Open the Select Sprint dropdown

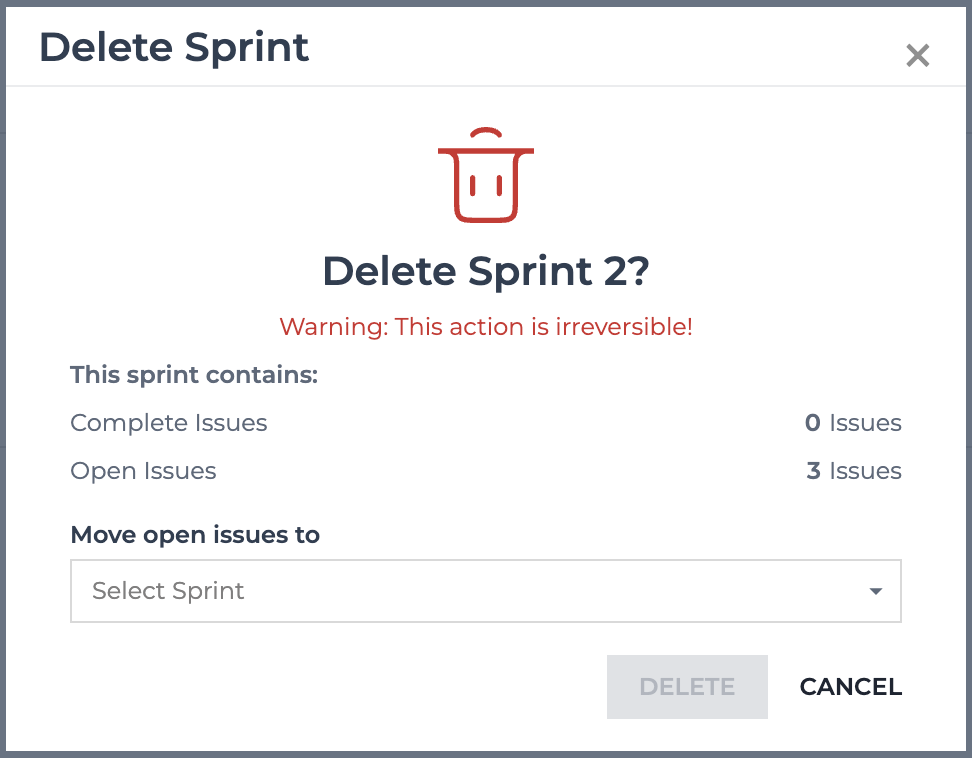click(x=485, y=591)
